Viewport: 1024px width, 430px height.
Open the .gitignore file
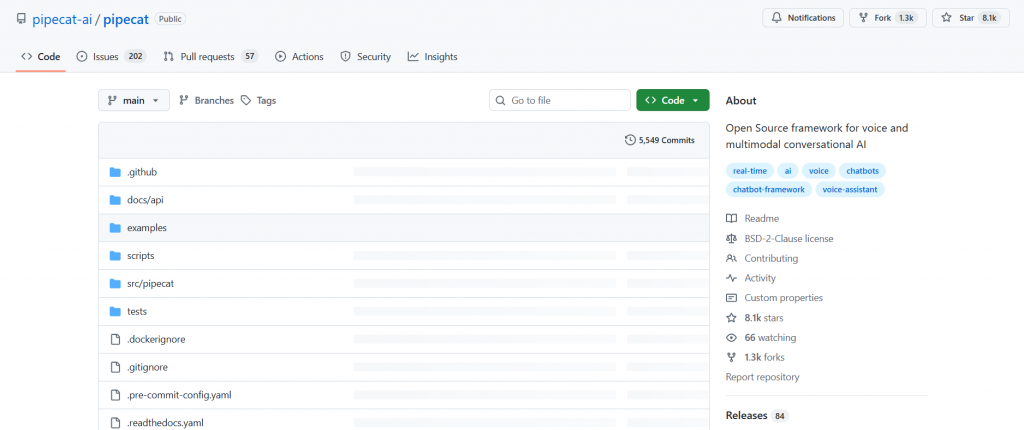coord(148,367)
